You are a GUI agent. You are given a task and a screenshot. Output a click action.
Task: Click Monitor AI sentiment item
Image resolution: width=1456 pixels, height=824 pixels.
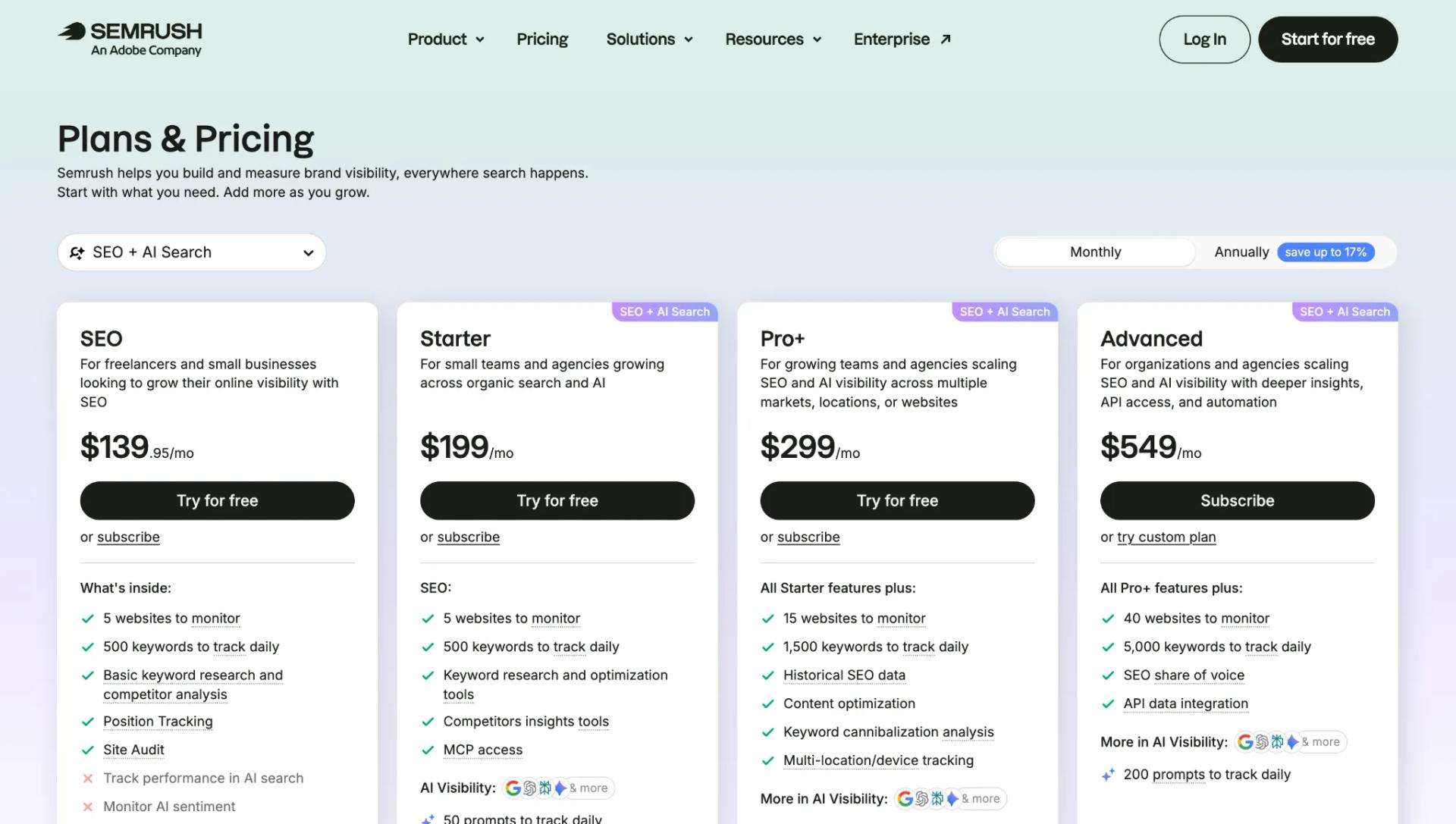169,807
